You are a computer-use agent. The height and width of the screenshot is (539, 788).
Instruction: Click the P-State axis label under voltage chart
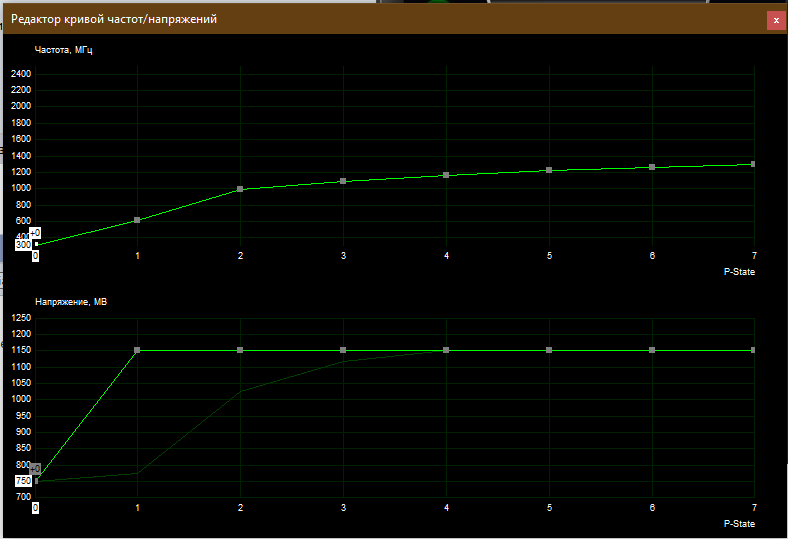[739, 523]
